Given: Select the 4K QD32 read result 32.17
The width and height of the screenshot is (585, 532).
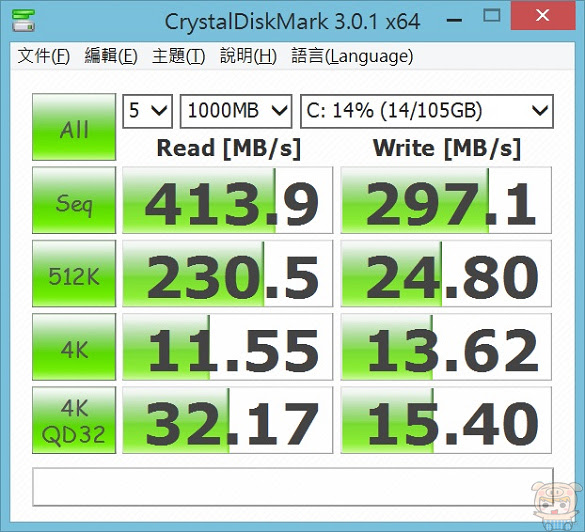Looking at the screenshot, I should click(228, 420).
